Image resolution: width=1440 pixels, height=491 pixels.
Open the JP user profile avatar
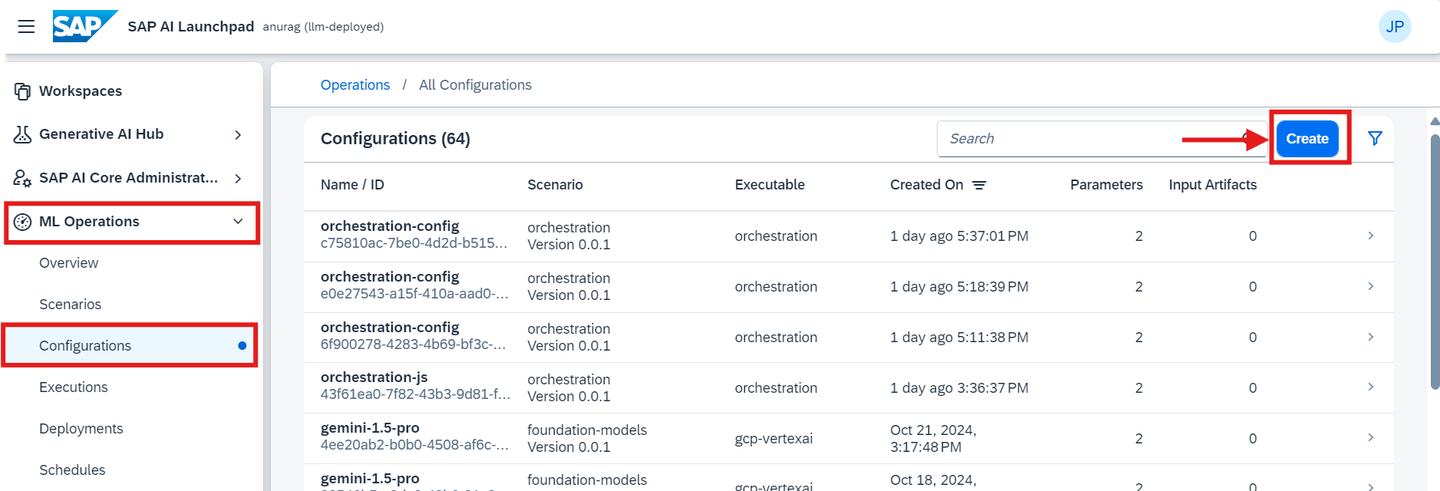point(1394,26)
